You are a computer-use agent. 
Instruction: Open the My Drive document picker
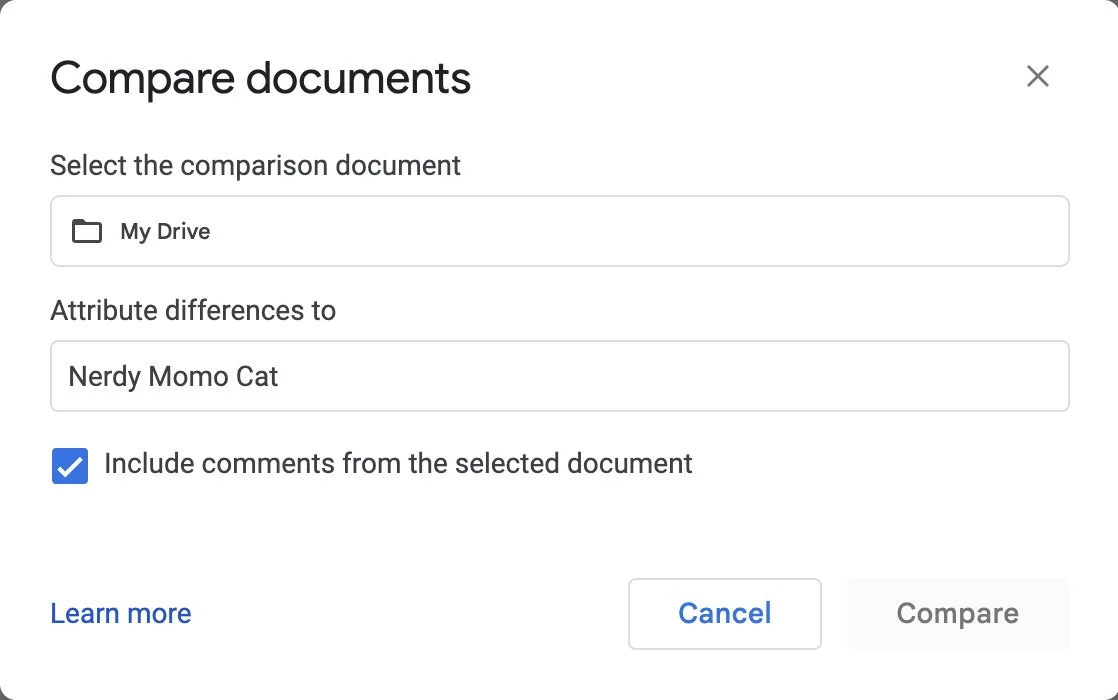(x=559, y=232)
